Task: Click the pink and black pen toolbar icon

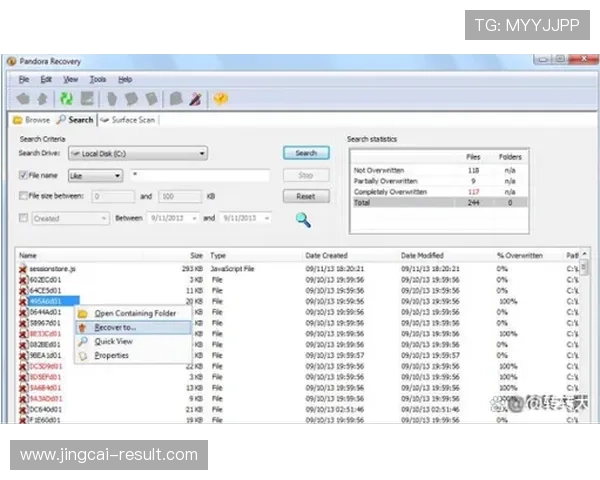Action: click(x=195, y=99)
